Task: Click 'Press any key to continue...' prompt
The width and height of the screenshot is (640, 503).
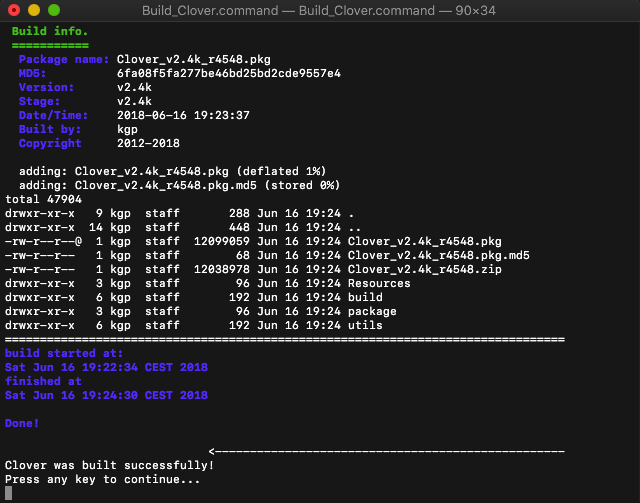Action: point(102,479)
